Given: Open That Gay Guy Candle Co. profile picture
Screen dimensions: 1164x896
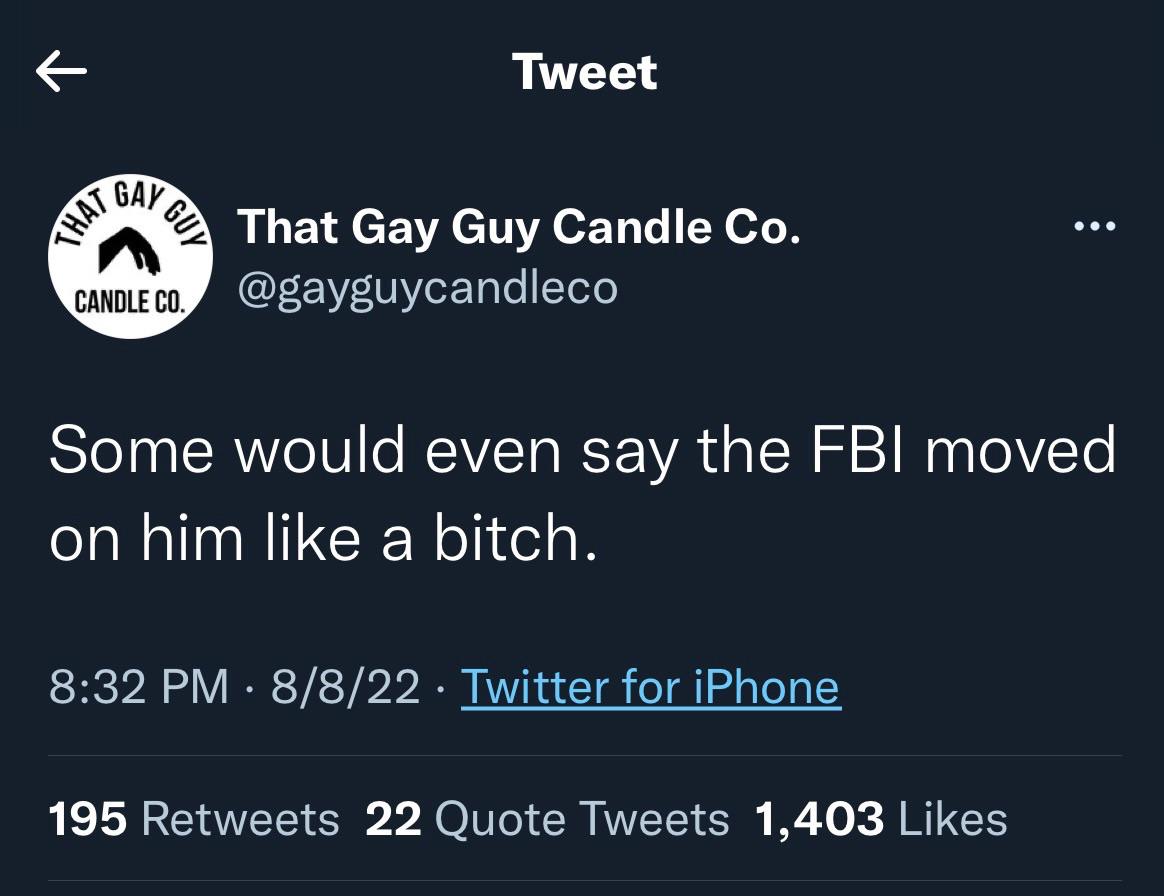Looking at the screenshot, I should [x=130, y=257].
